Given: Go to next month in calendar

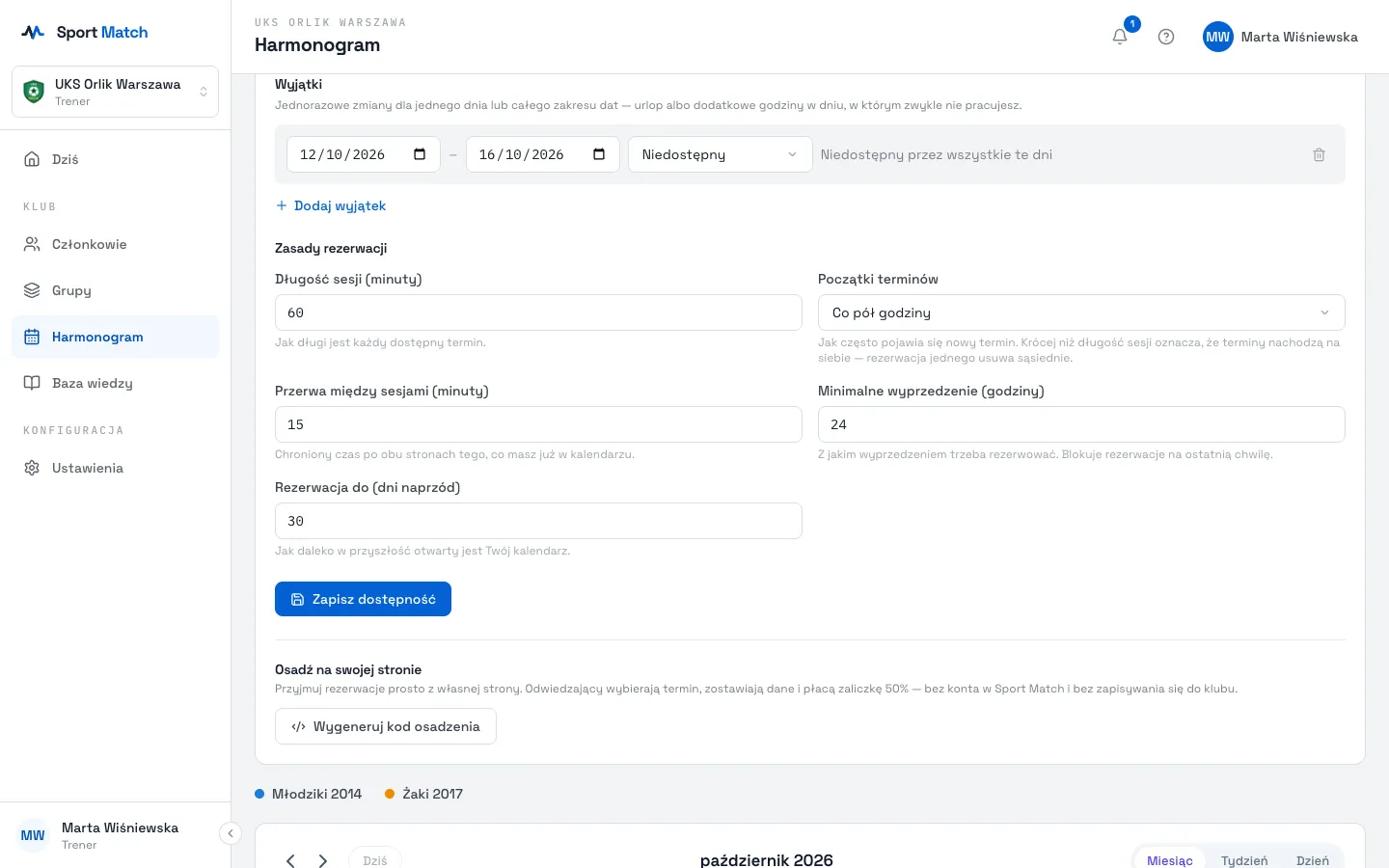Looking at the screenshot, I should pos(323,860).
